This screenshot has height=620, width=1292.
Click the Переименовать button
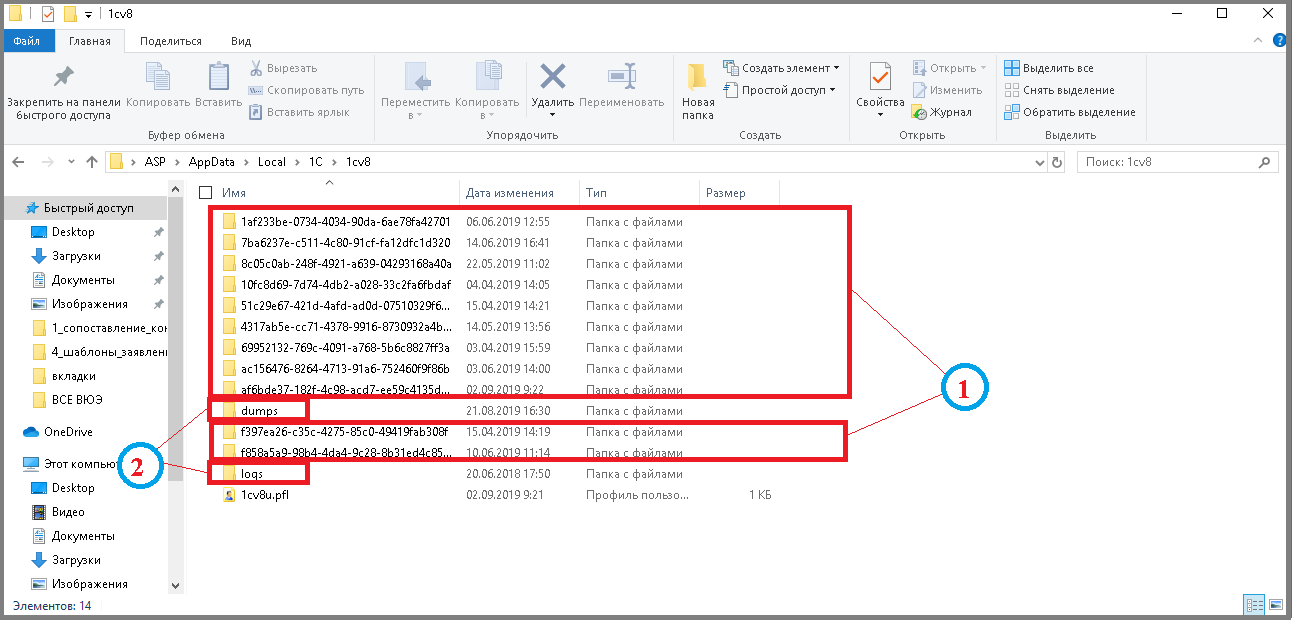coord(621,85)
